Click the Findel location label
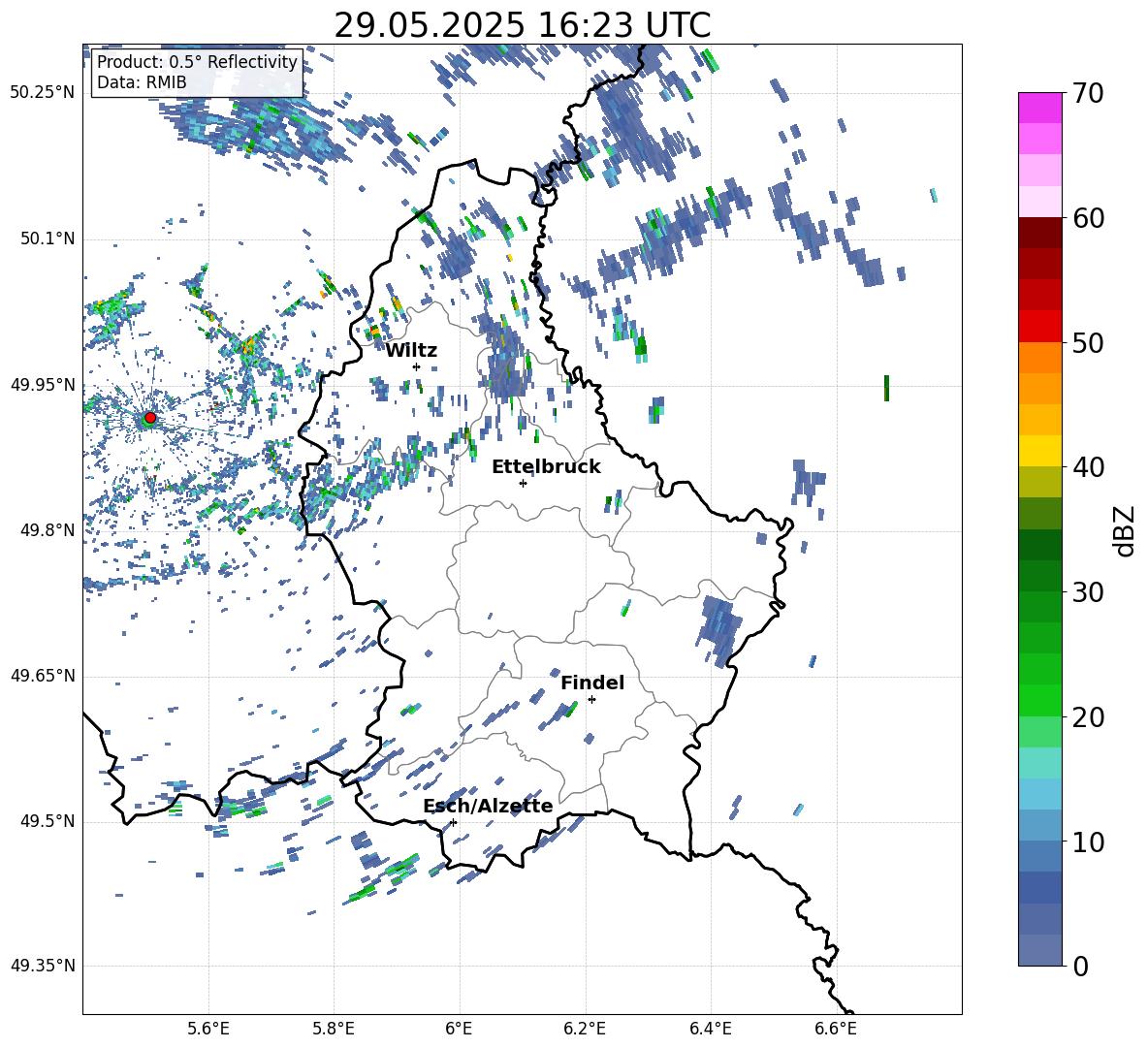 pyautogui.click(x=592, y=683)
